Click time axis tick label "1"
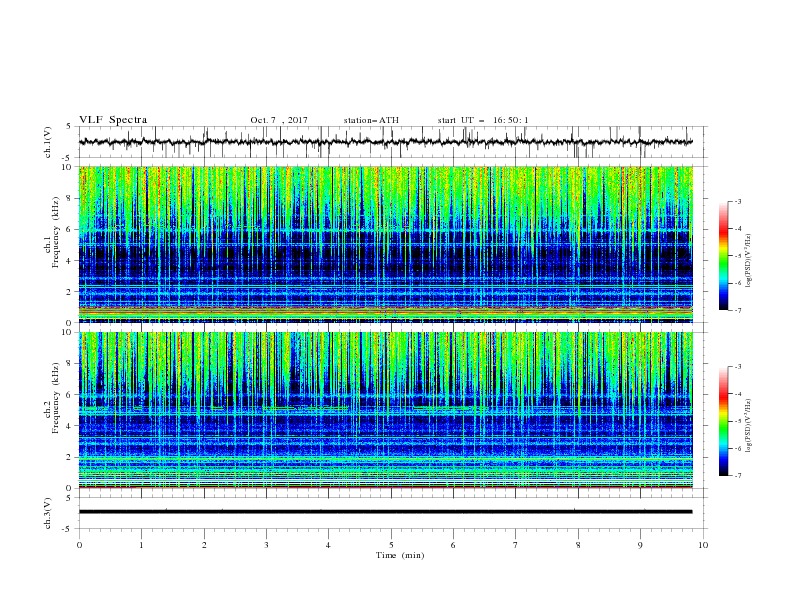This screenshot has width=792, height=612. (x=141, y=545)
